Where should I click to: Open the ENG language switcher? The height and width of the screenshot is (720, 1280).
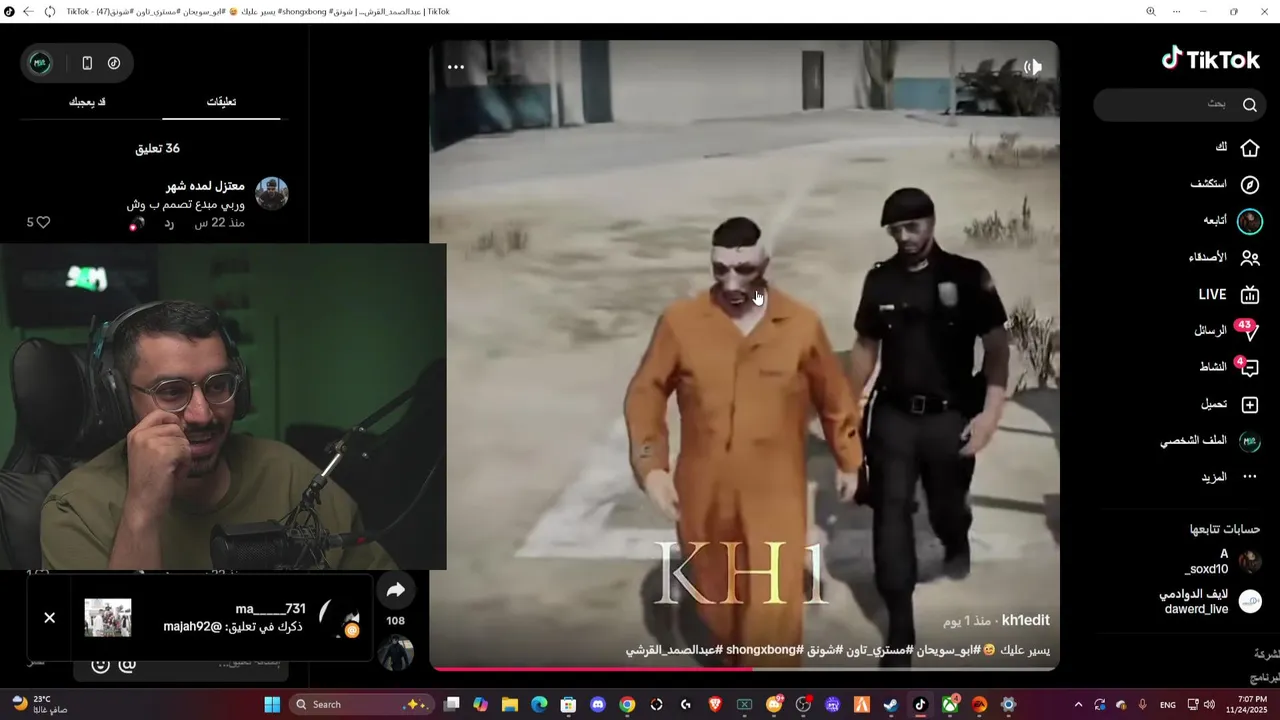click(1167, 705)
